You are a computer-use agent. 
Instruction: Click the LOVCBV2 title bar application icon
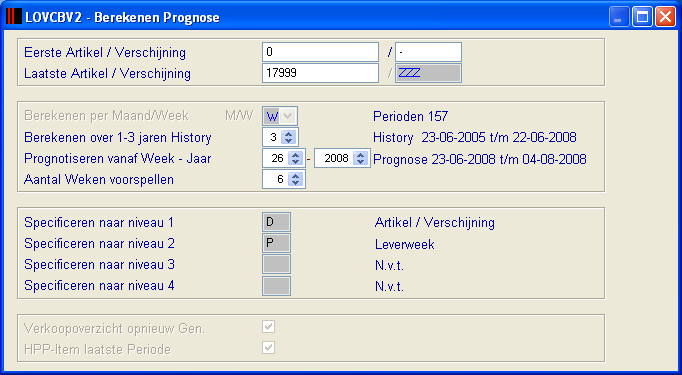click(14, 17)
